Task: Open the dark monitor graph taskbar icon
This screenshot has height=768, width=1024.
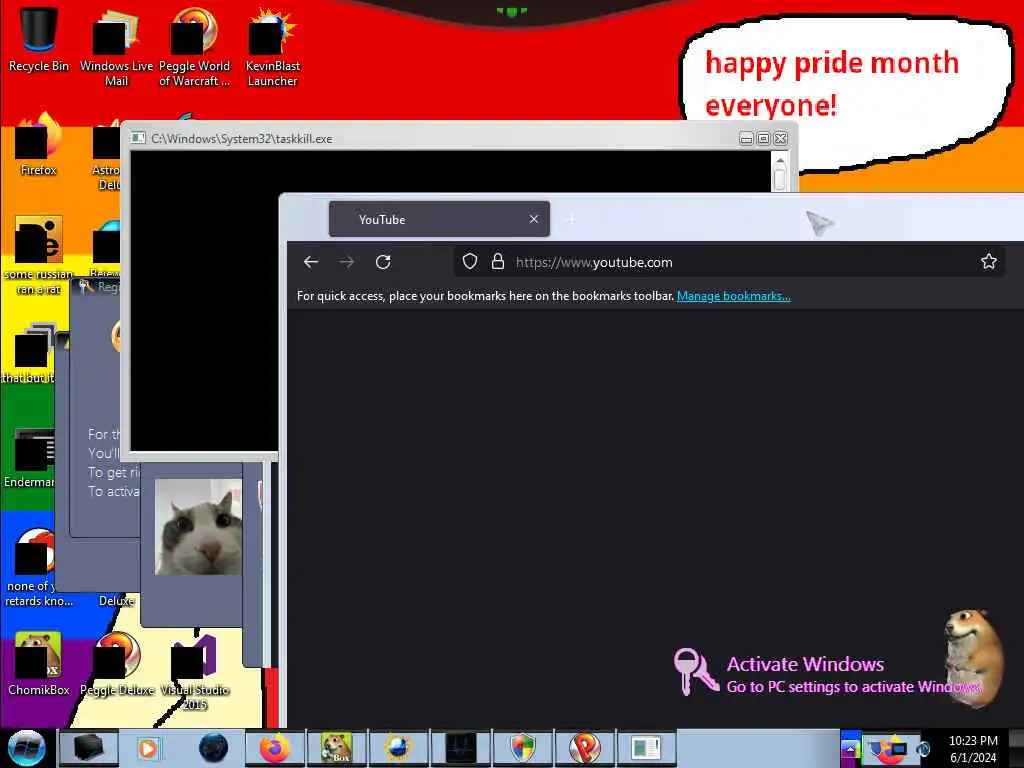Action: point(460,748)
